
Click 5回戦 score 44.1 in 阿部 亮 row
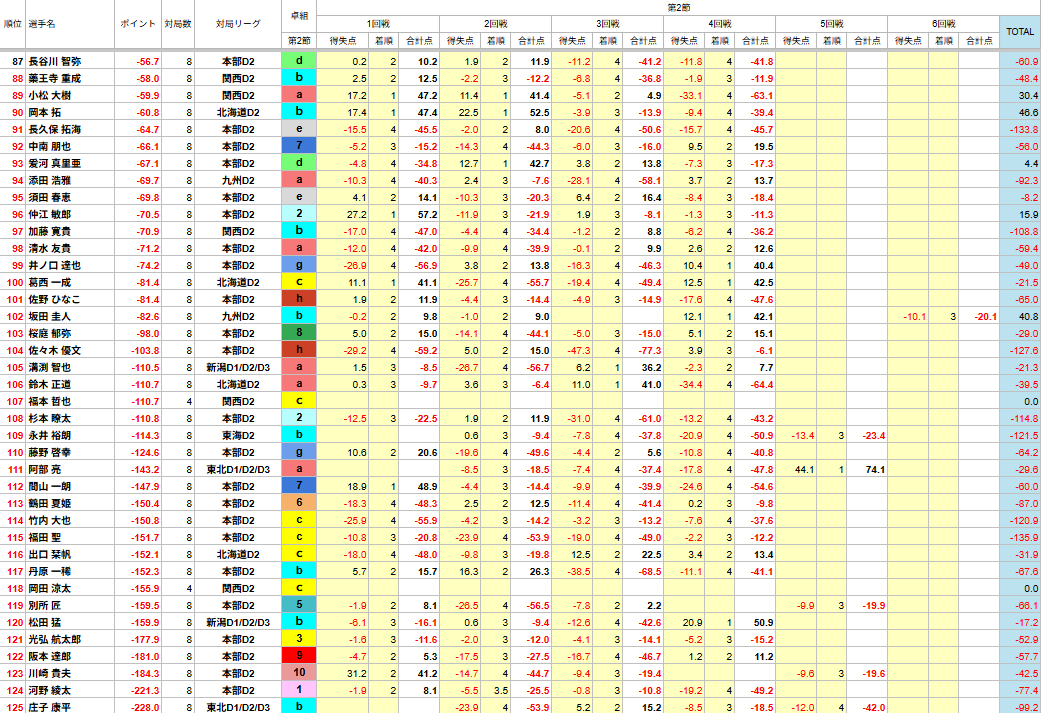[804, 469]
